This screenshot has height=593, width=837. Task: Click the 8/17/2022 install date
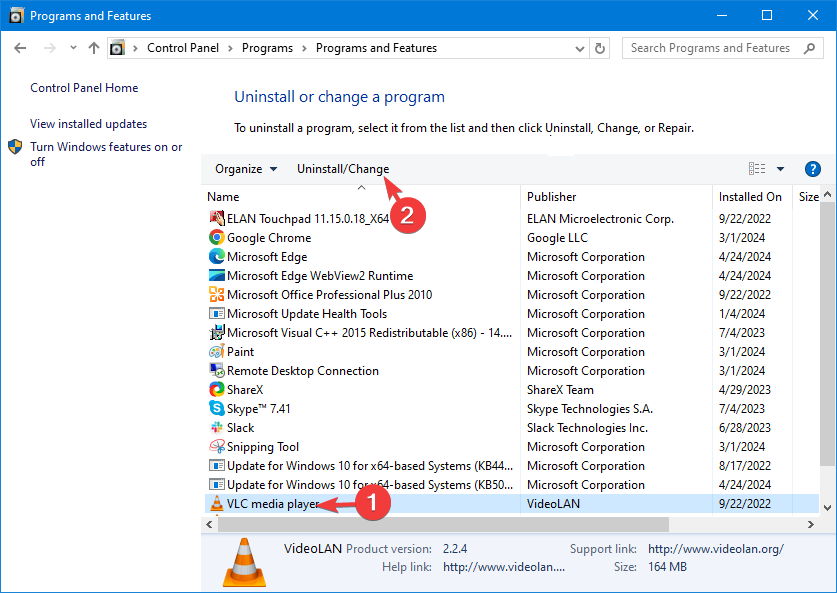[745, 466]
